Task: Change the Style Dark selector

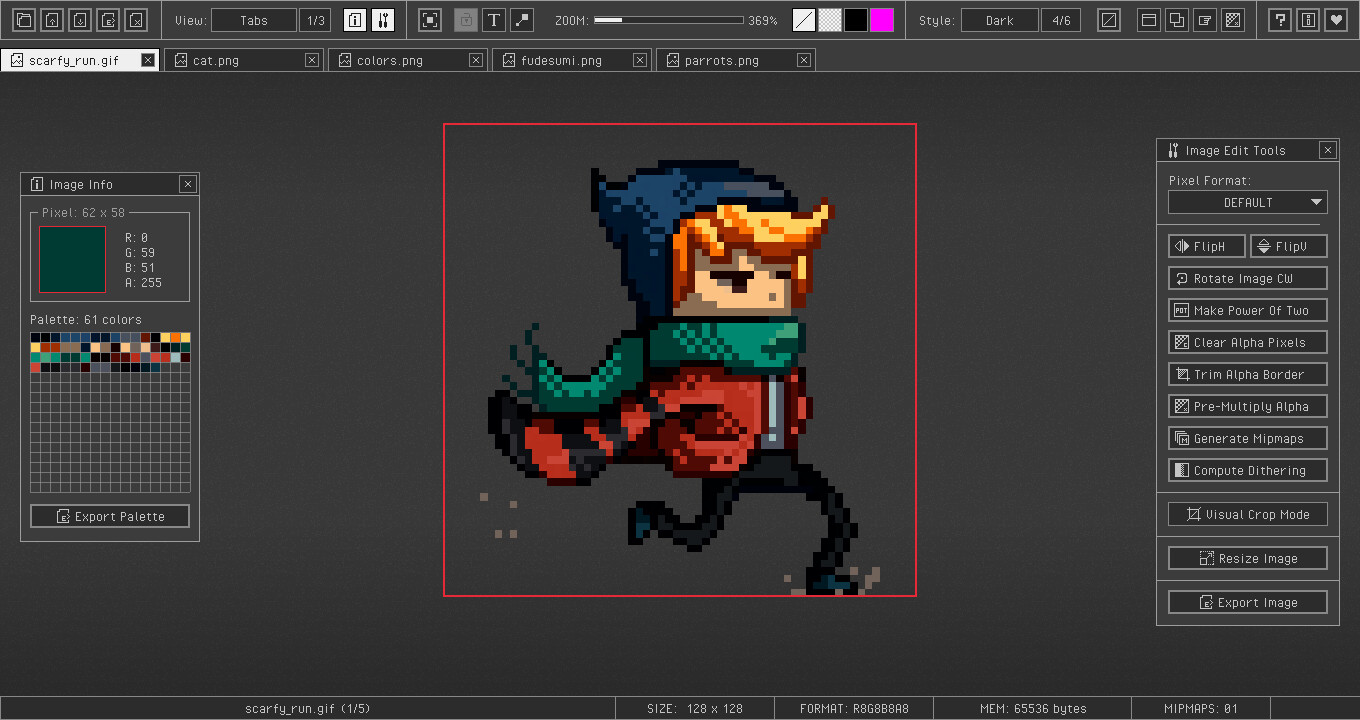Action: pyautogui.click(x=999, y=20)
